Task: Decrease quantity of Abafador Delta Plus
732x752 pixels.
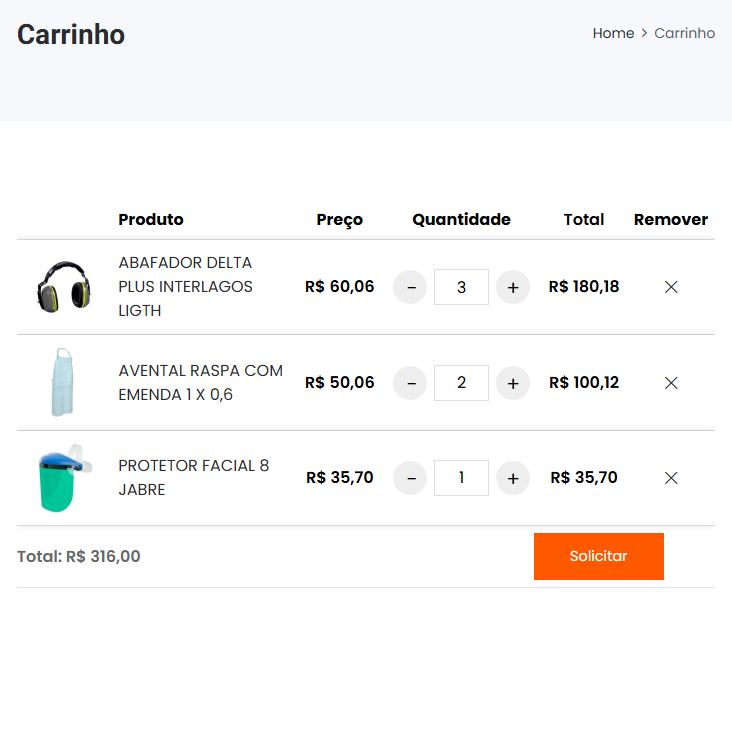Action: pyautogui.click(x=410, y=287)
